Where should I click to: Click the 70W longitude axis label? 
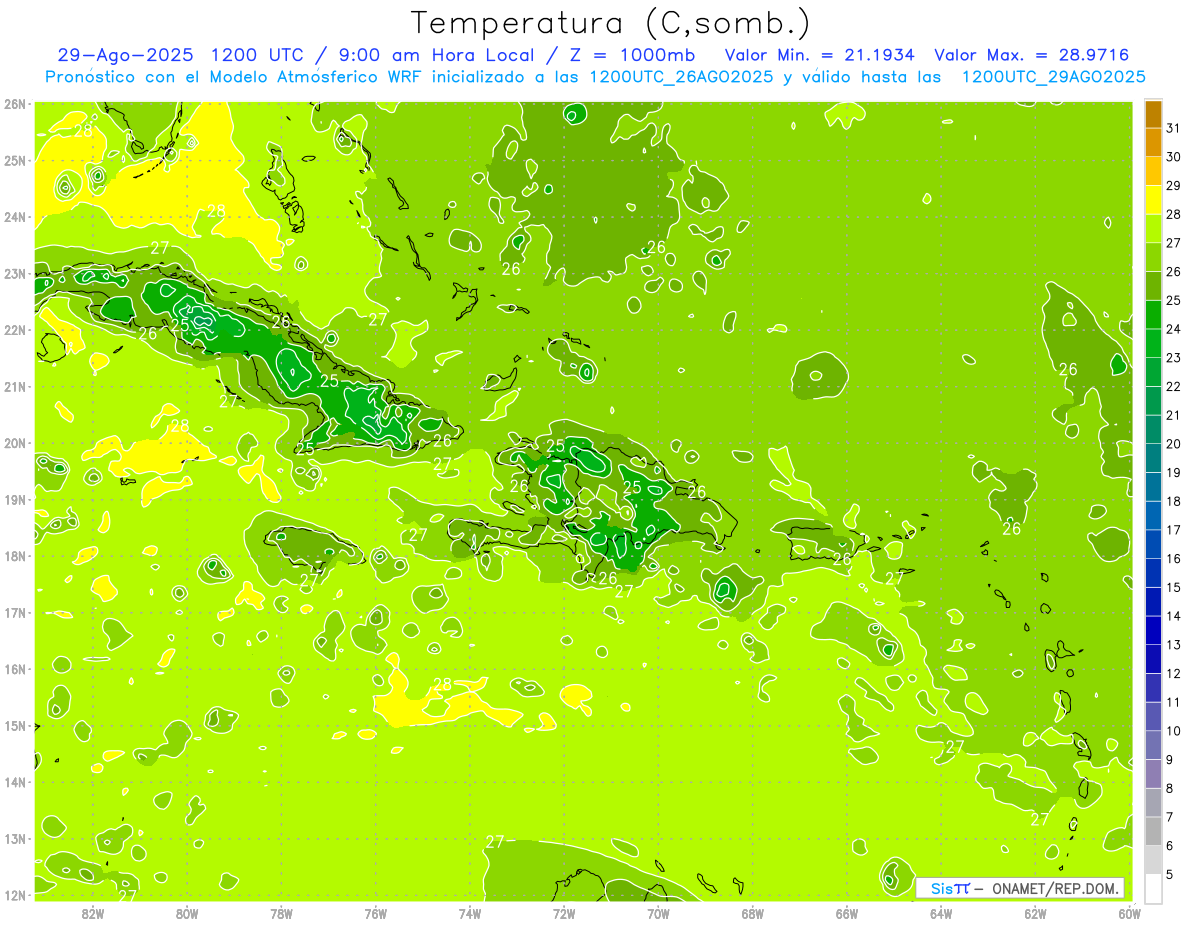tap(658, 913)
